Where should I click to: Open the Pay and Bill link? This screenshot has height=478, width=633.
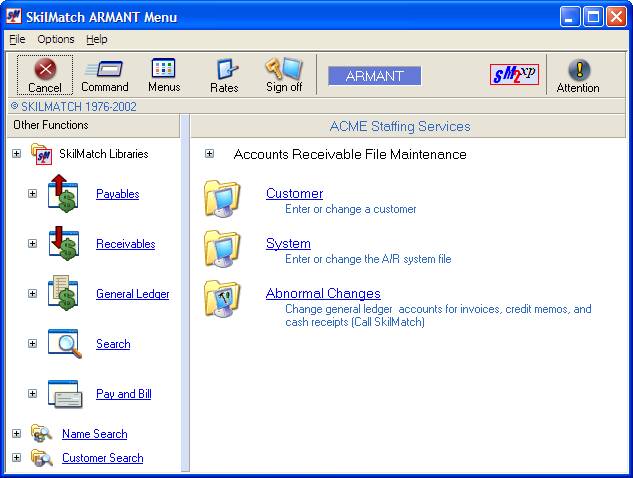click(x=124, y=394)
